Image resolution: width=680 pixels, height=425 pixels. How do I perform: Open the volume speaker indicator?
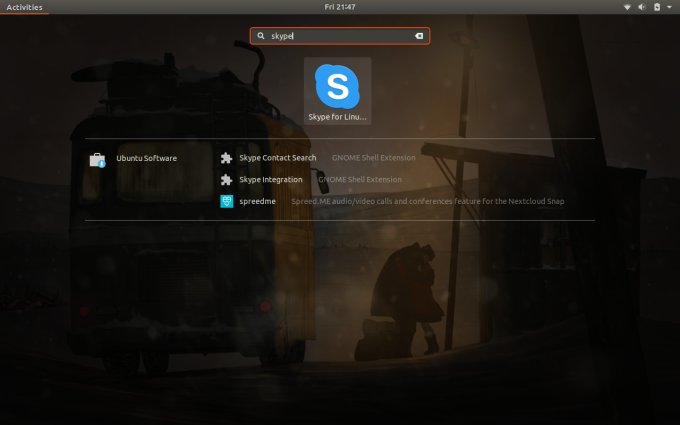pyautogui.click(x=642, y=7)
